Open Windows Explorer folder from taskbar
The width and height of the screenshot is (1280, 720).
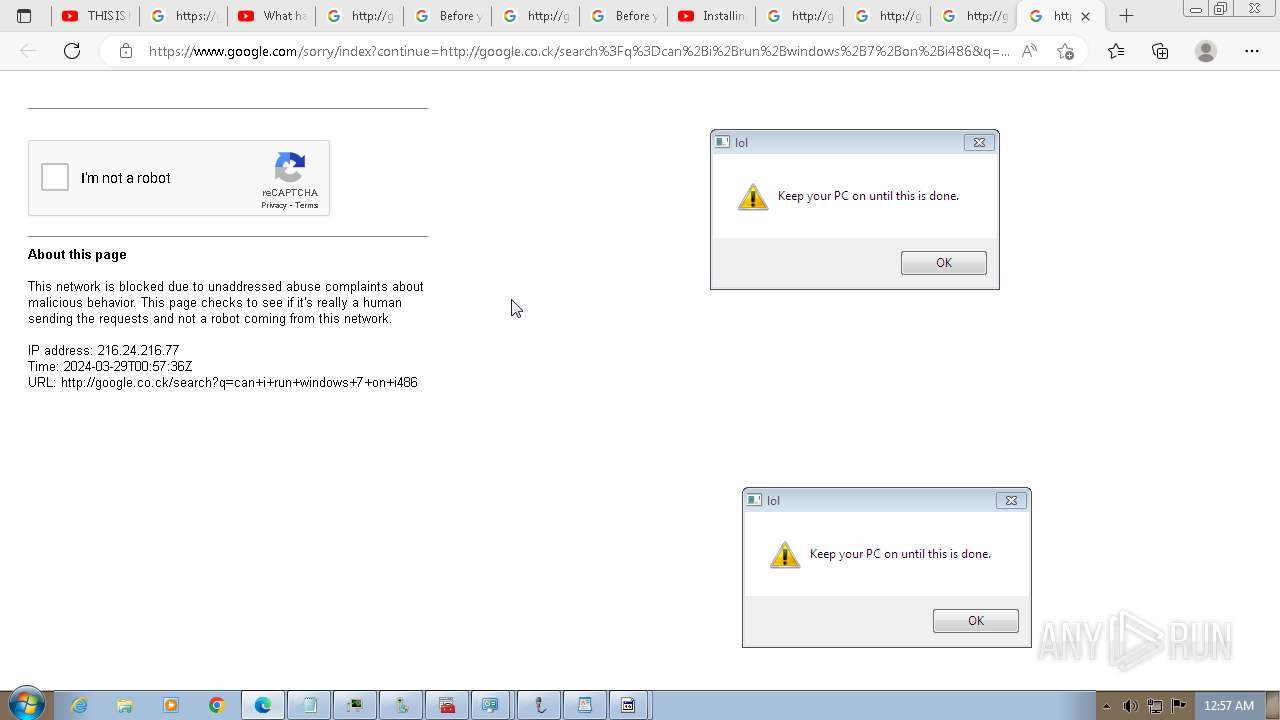pyautogui.click(x=125, y=705)
